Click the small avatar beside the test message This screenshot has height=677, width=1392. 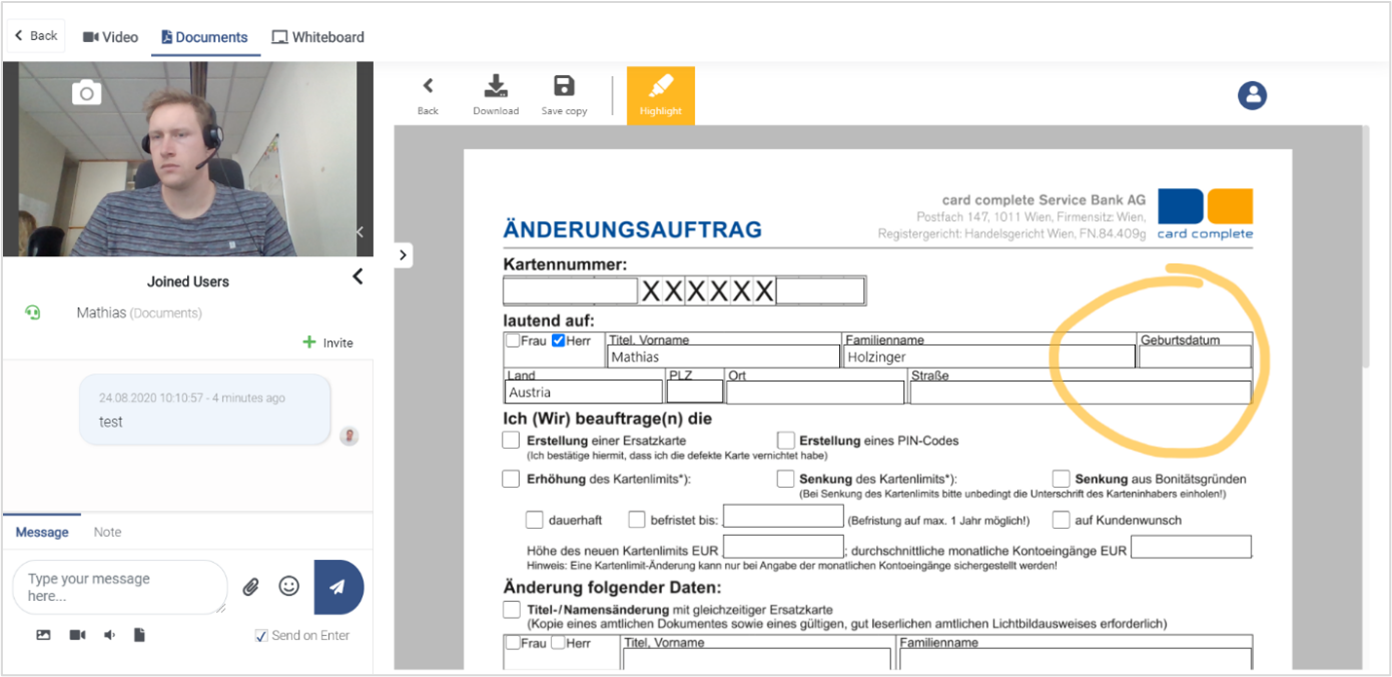pos(348,435)
